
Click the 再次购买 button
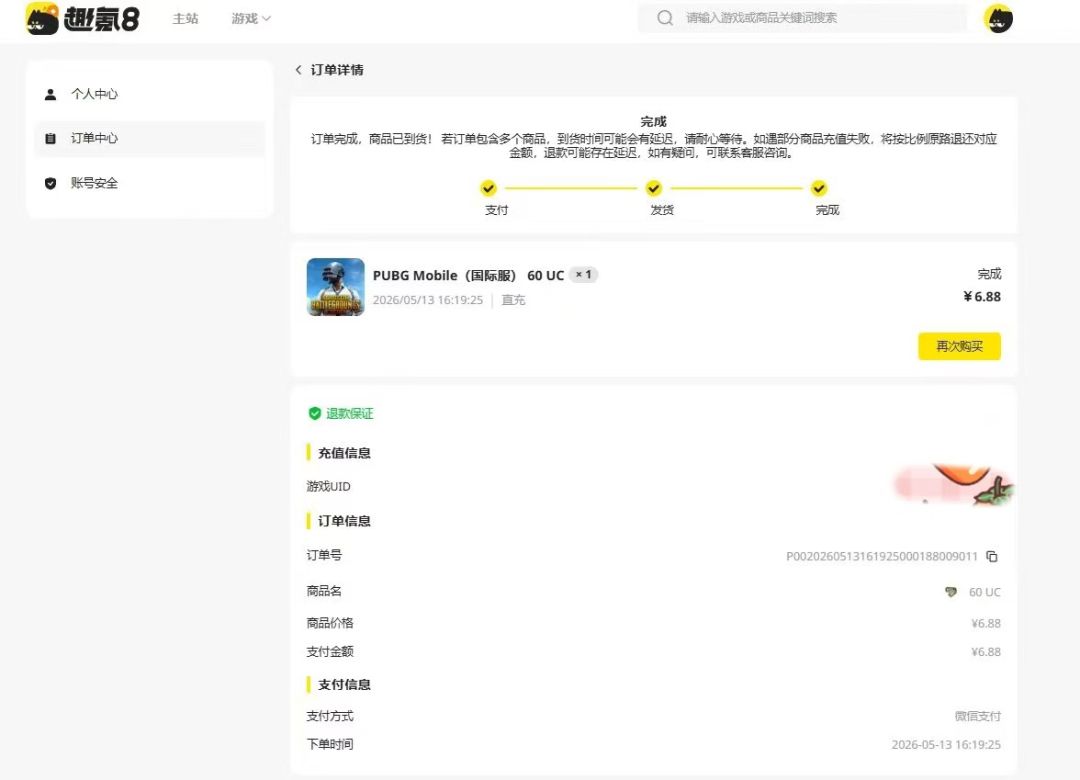(x=959, y=346)
